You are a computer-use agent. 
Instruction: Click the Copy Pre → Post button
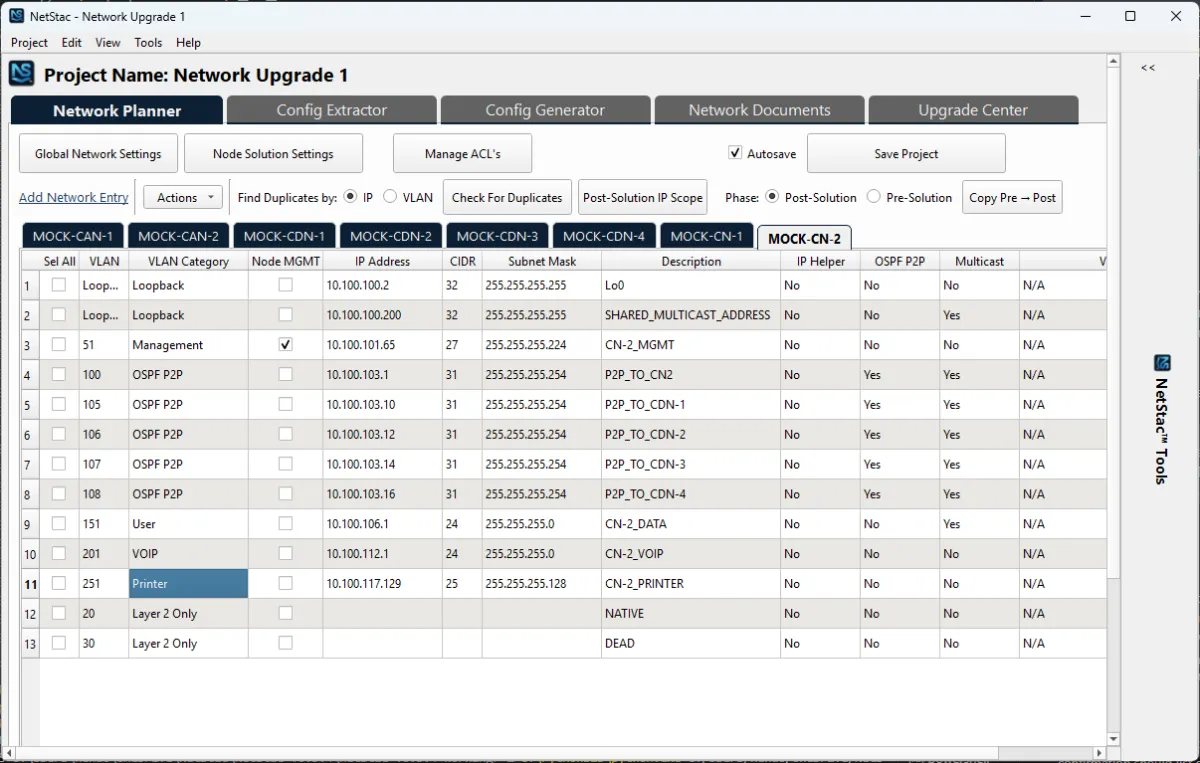(1011, 198)
